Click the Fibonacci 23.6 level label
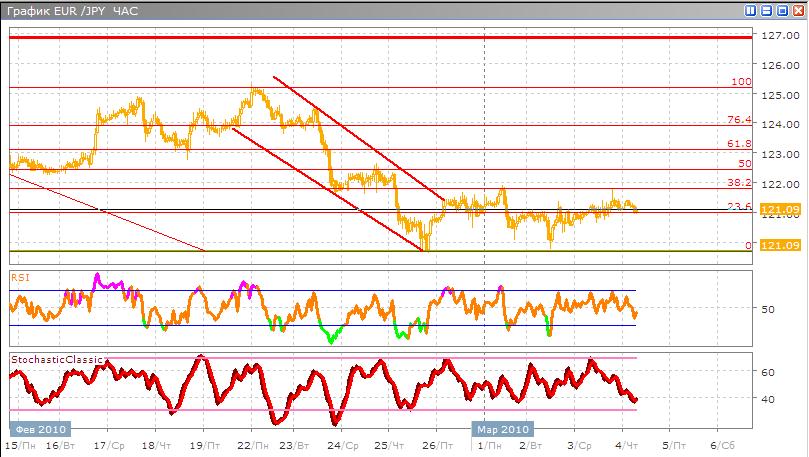Screen dimensions: 809x457 (x=739, y=206)
